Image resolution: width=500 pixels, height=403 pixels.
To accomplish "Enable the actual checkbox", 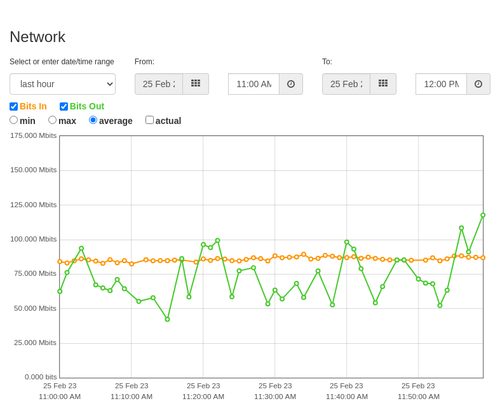I will pos(150,120).
